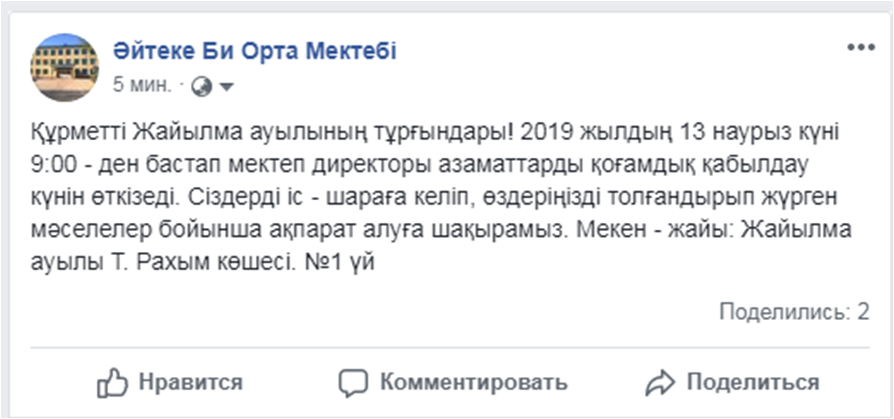View who shared via Поделились: 2
894x419 pixels.
click(794, 312)
